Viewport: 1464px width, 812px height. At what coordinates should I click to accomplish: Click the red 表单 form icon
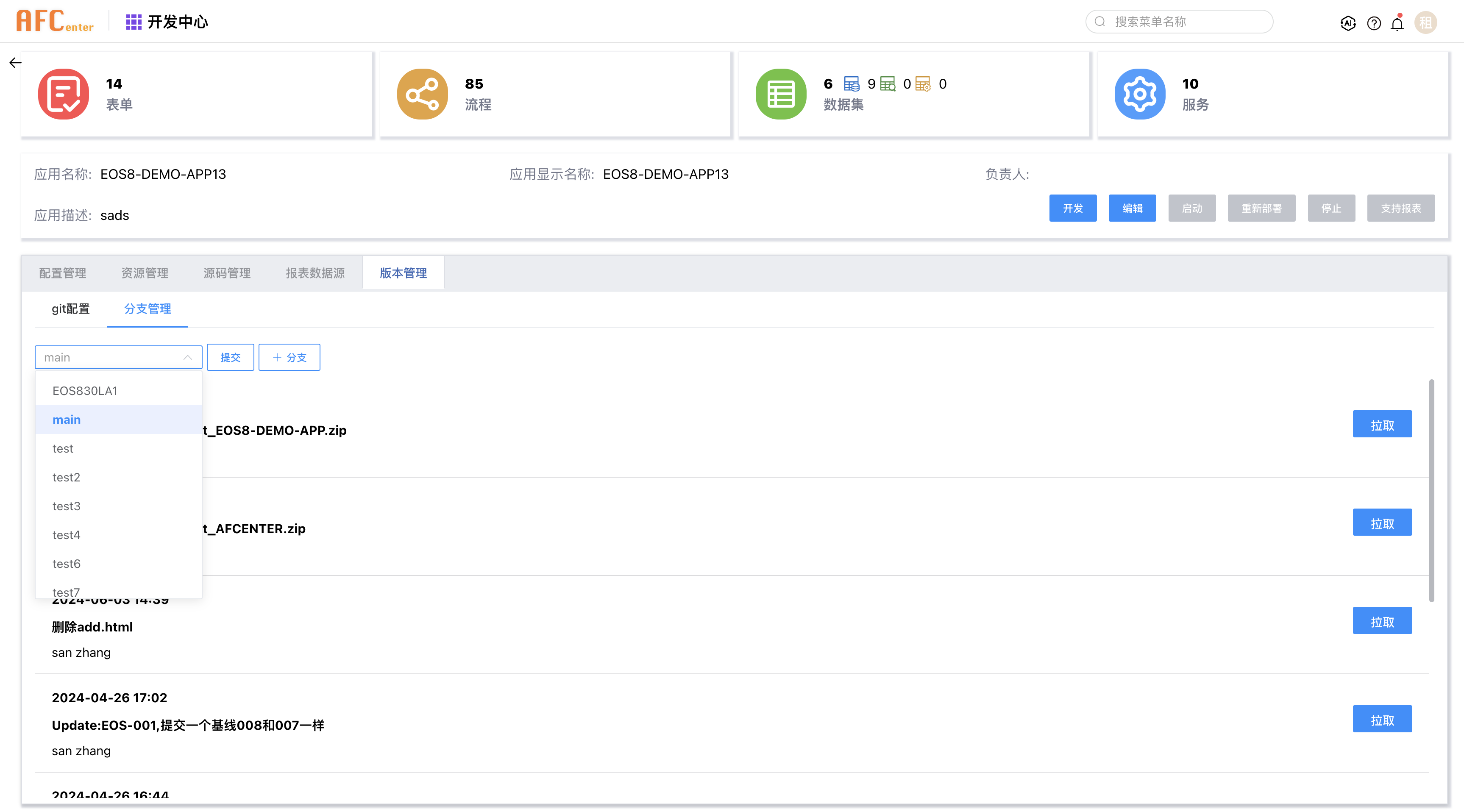64,94
